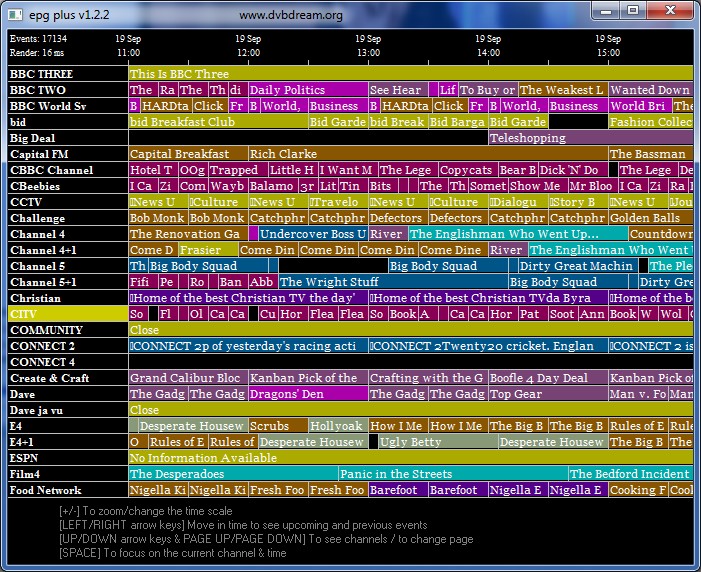Select the CONNECT 4 channel label
The height and width of the screenshot is (572, 701).
click(x=68, y=362)
